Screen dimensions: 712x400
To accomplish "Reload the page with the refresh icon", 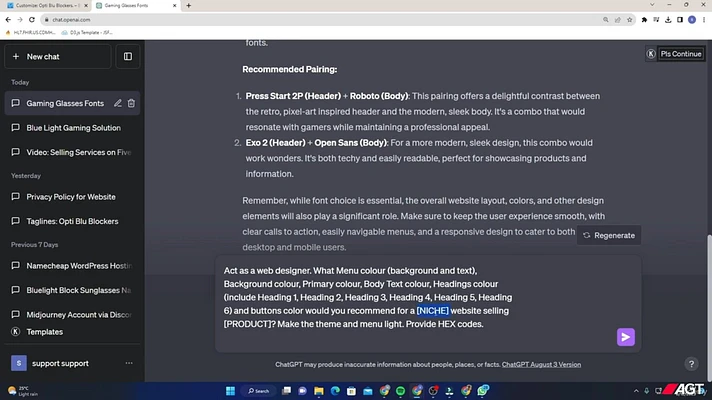I will [32, 20].
